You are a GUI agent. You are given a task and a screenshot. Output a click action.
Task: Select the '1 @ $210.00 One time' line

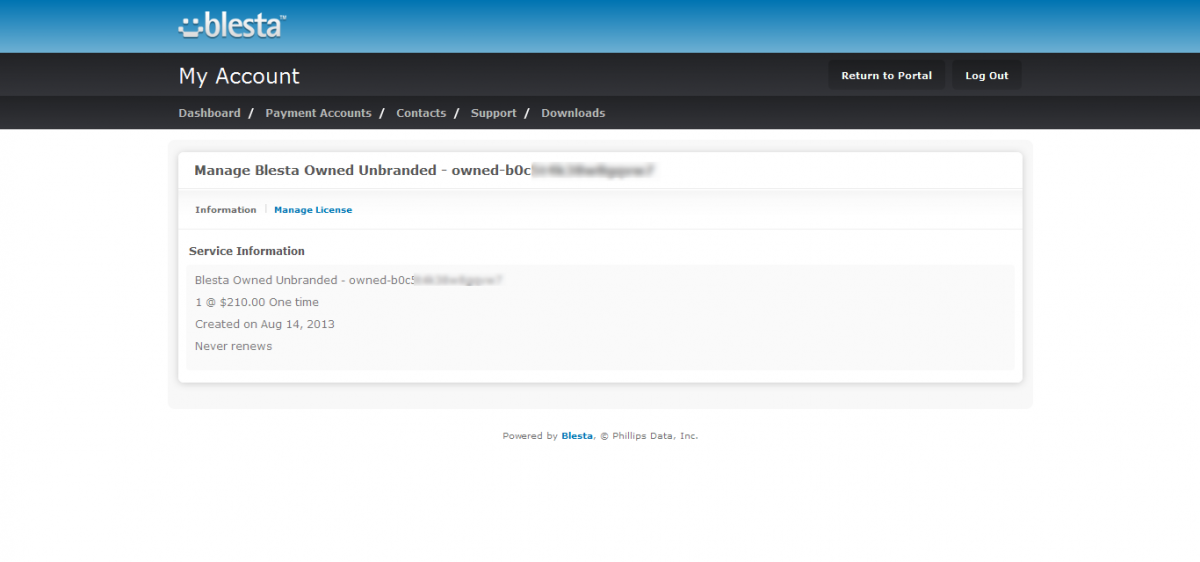pos(257,302)
